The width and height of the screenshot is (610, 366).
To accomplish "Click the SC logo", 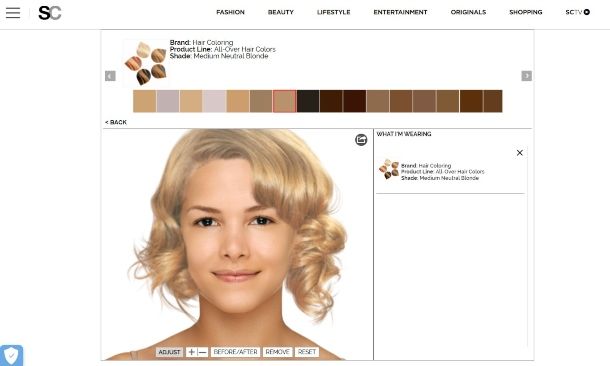I will (x=50, y=13).
